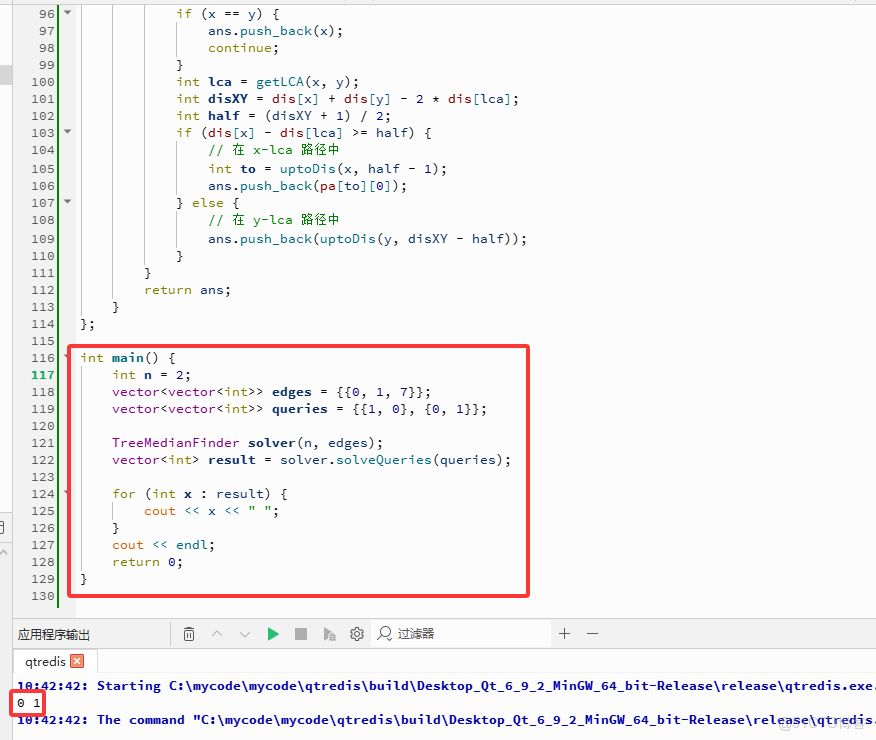Focus the 过滤器 filter field
The width and height of the screenshot is (876, 740).
tap(461, 634)
